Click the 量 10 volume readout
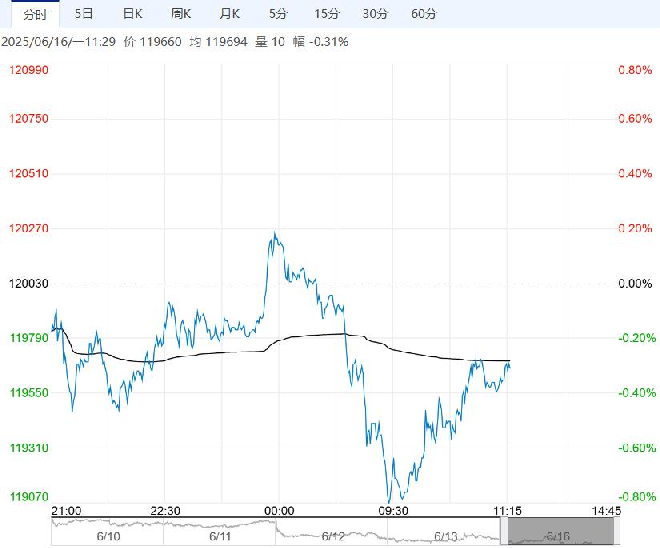 [x=270, y=42]
